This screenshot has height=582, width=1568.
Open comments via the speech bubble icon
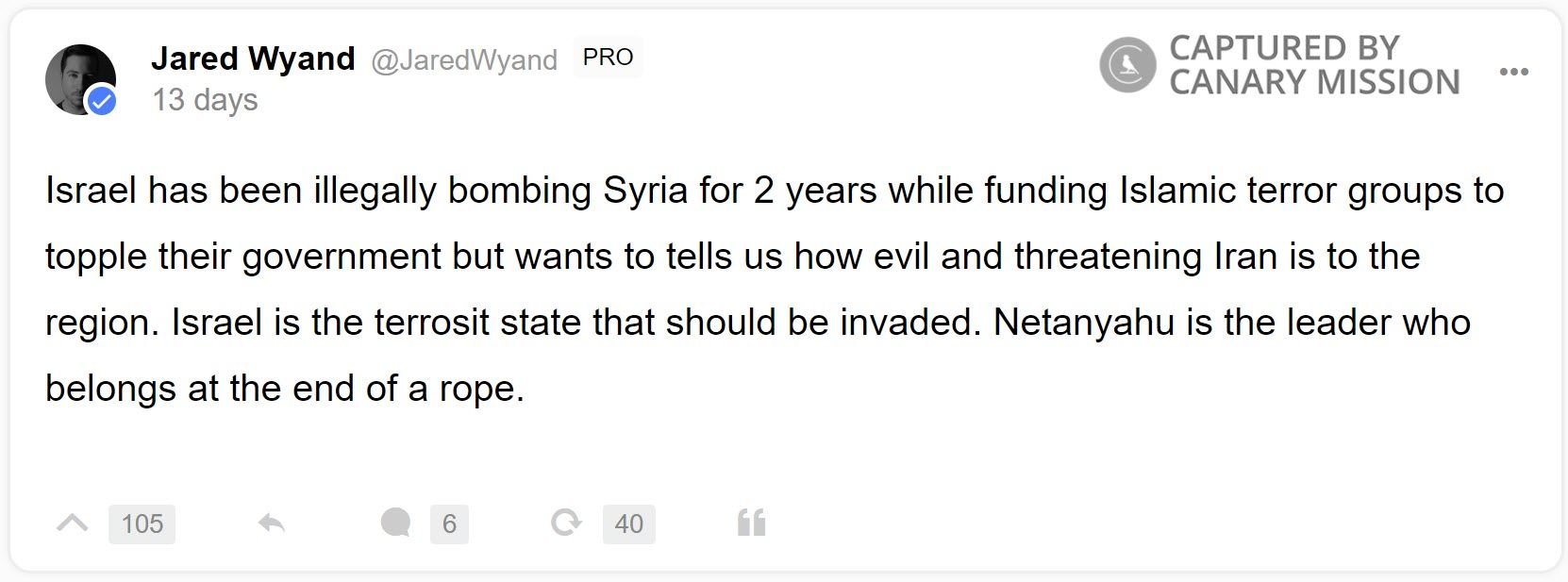(x=395, y=523)
